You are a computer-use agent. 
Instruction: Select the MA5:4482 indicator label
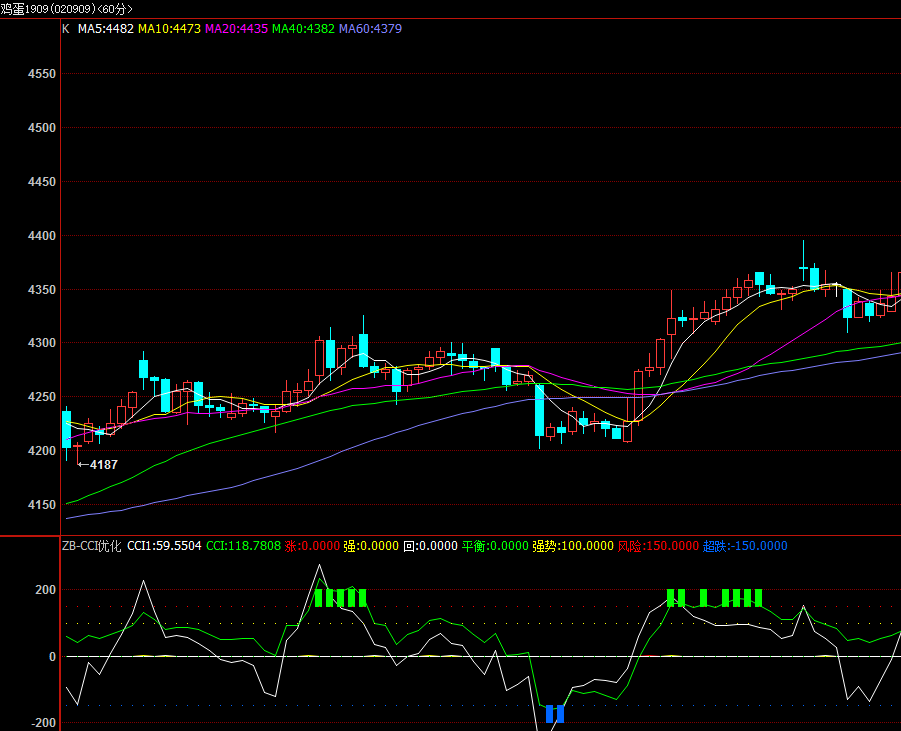(106, 29)
